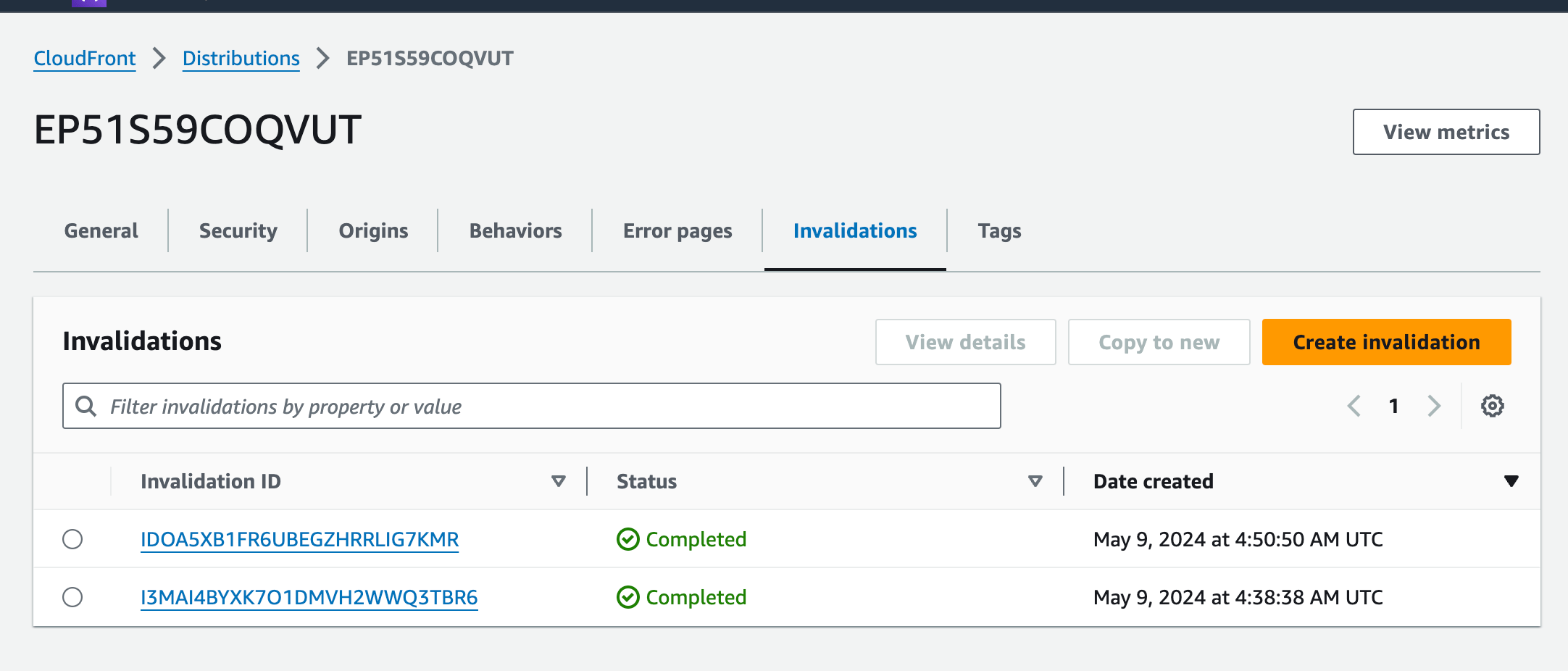1568x671 pixels.
Task: Open the Tags tab
Action: (x=999, y=230)
